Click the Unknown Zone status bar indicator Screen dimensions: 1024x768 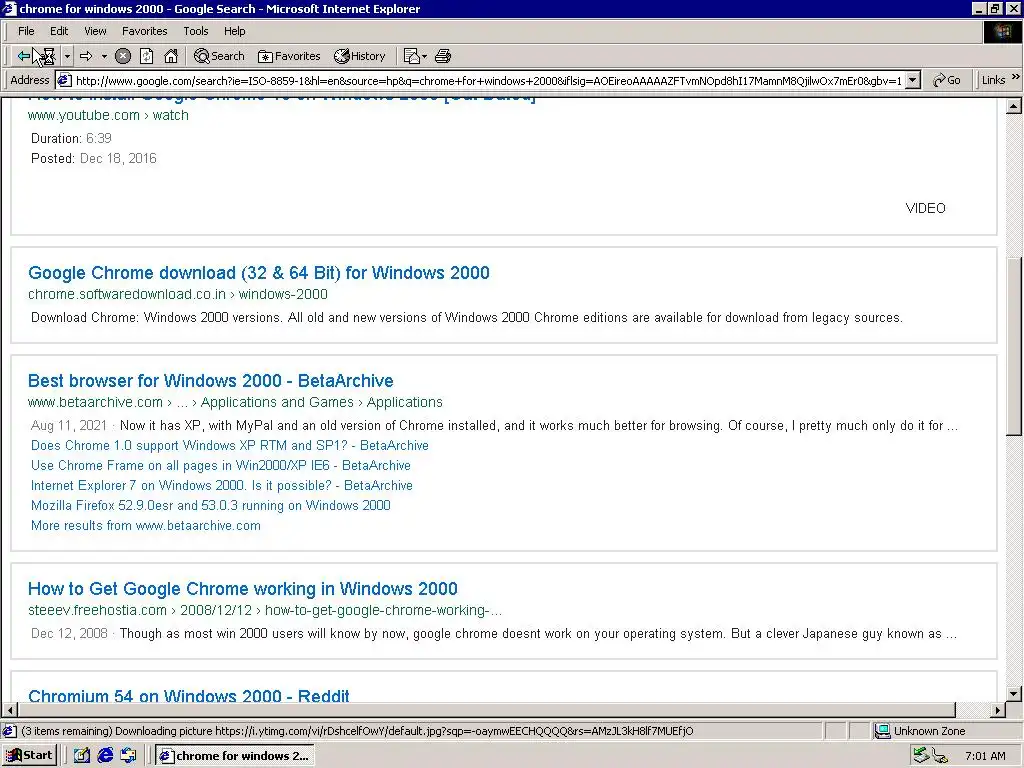click(x=920, y=731)
